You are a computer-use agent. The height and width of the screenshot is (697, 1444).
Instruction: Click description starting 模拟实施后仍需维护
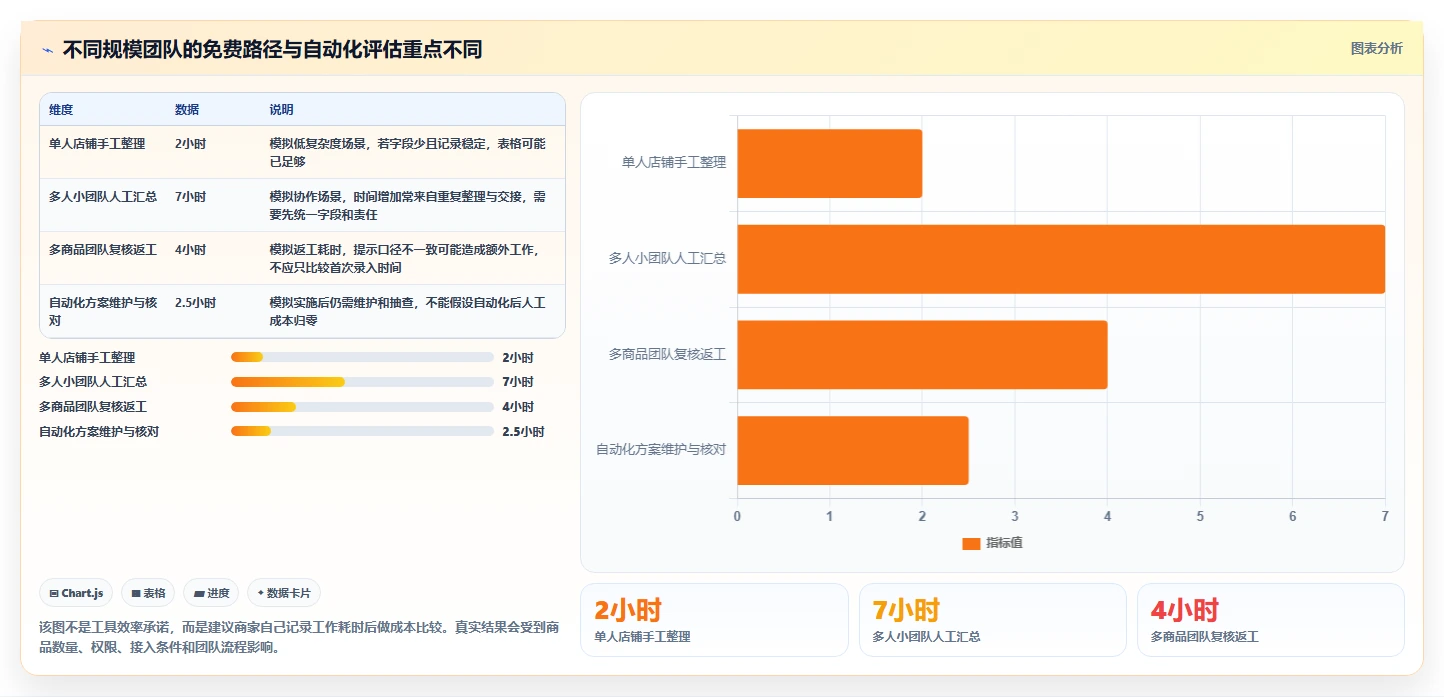408,311
